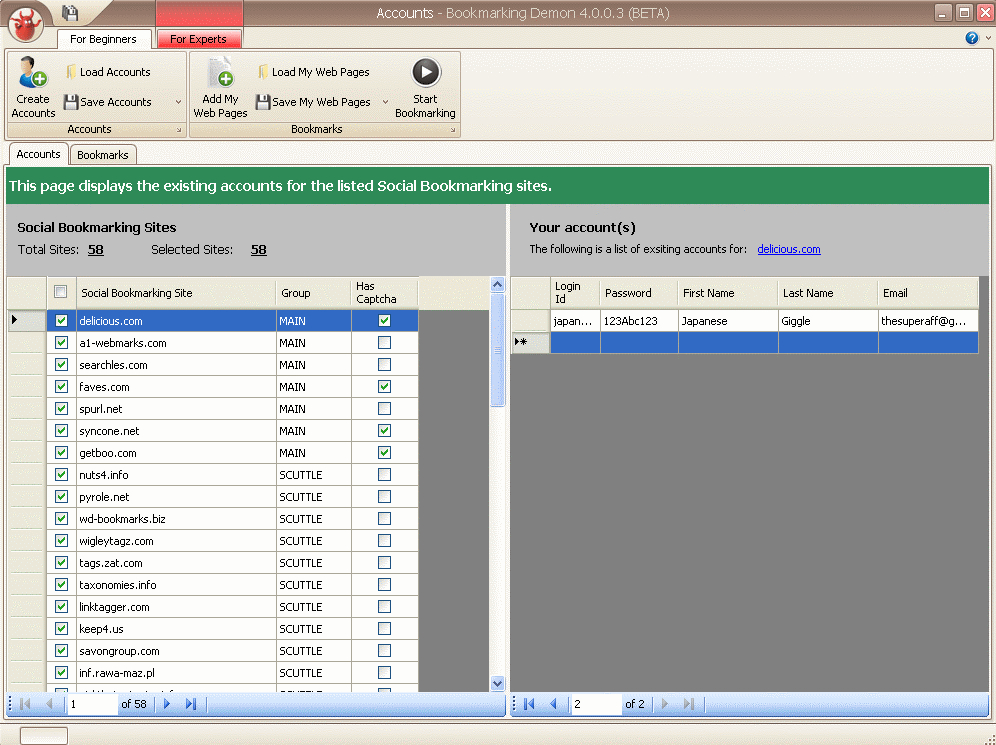The image size is (996, 745).
Task: Select the Bookmarks page tab
Action: (102, 155)
